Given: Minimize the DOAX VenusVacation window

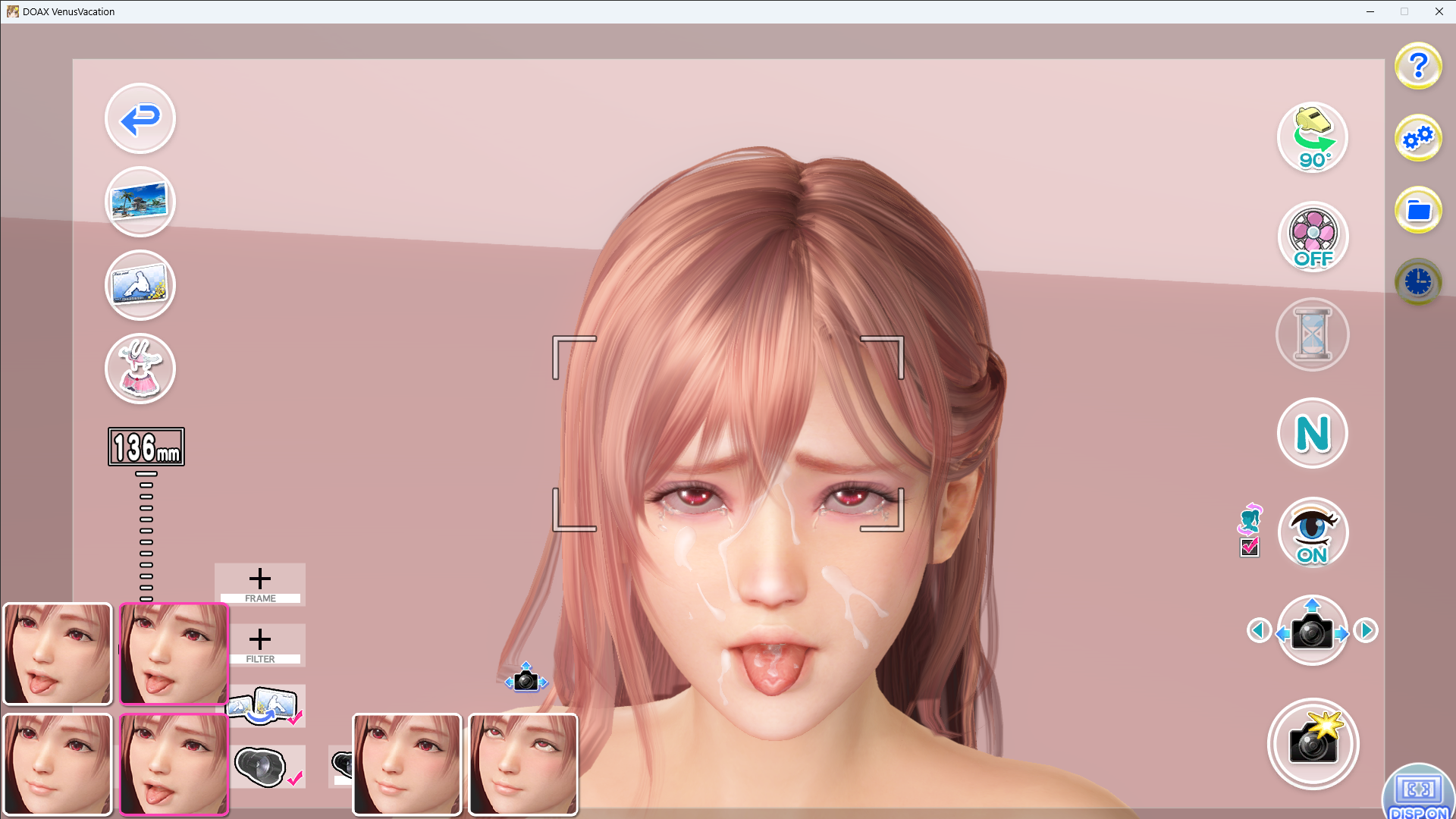Looking at the screenshot, I should pyautogui.click(x=1370, y=11).
